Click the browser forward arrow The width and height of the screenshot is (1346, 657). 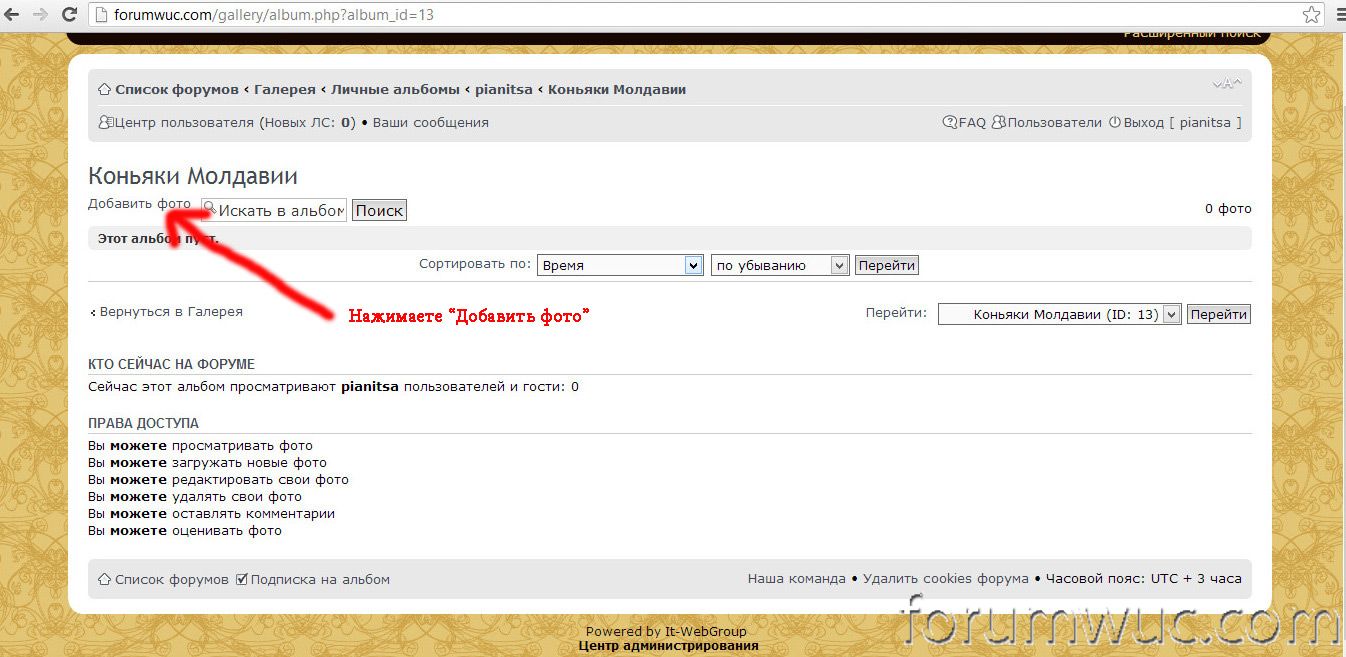coord(40,15)
